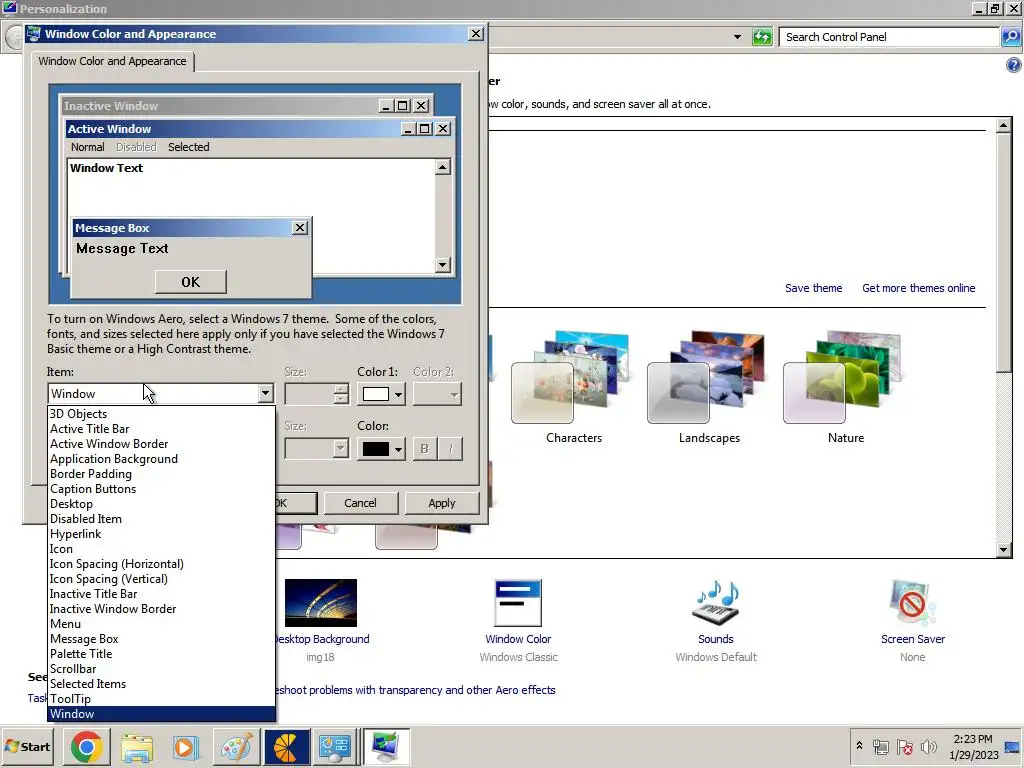The width and height of the screenshot is (1024, 768).
Task: Click into the Search Control Panel field
Action: coord(889,37)
